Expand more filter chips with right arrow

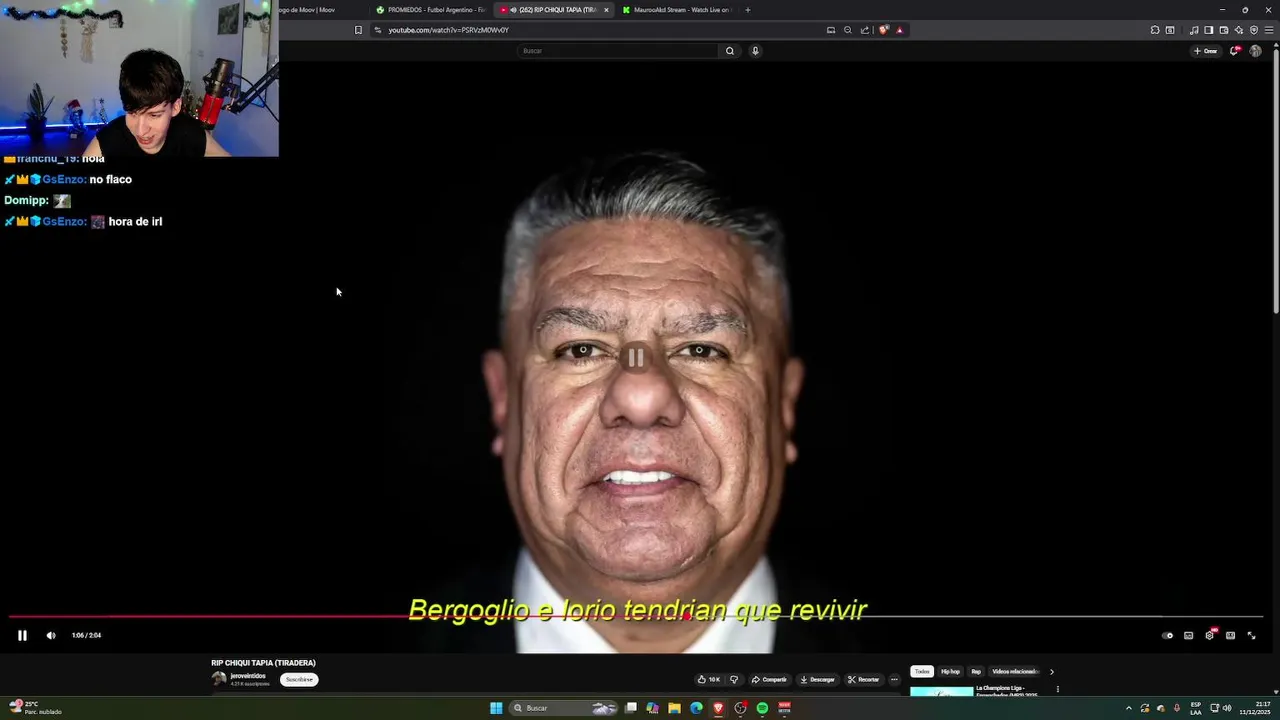(x=1051, y=671)
